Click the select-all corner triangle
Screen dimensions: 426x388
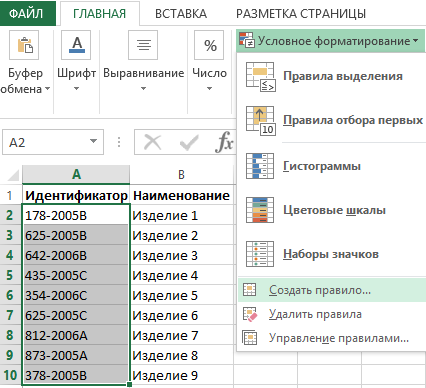tap(13, 175)
